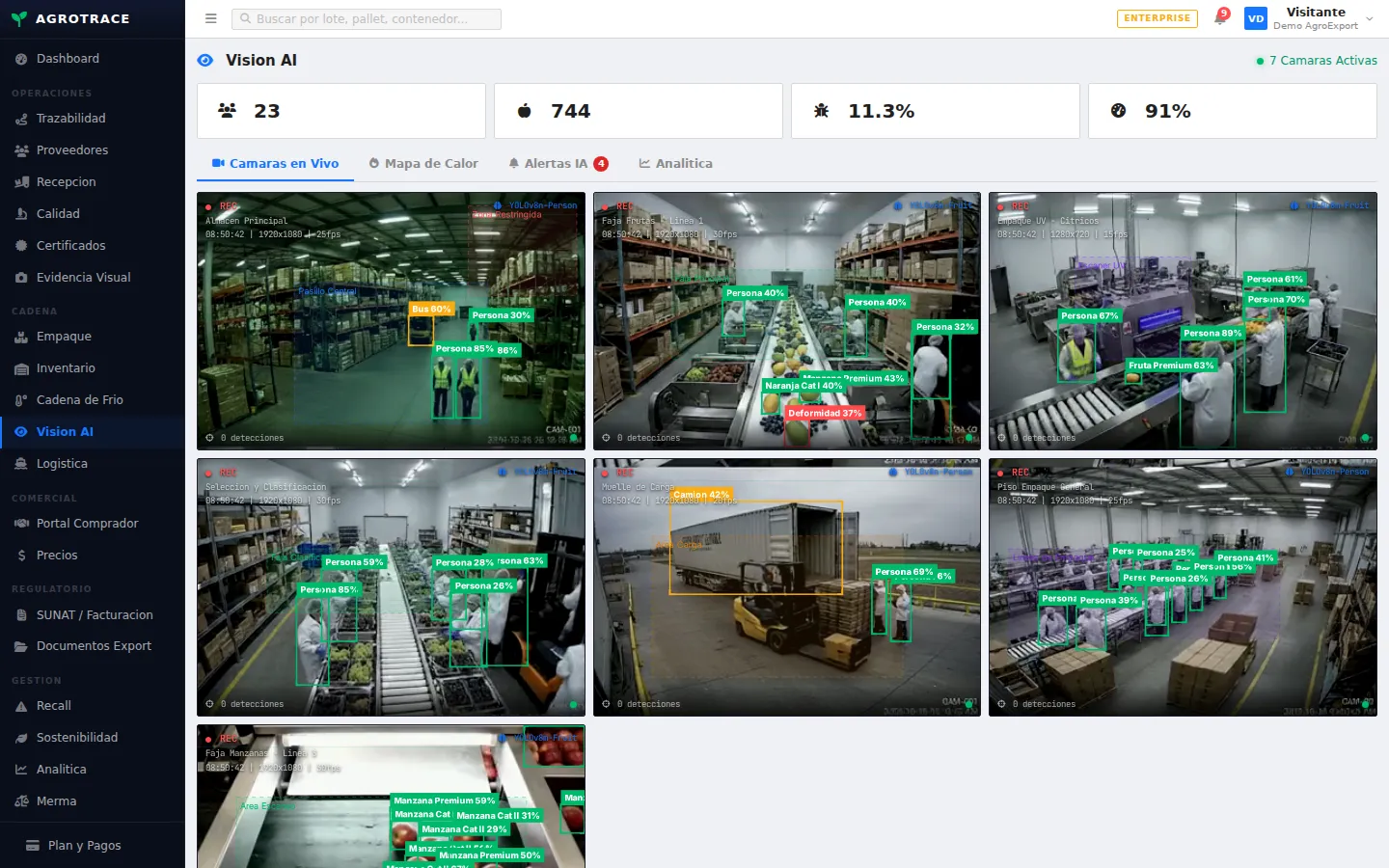Switch to the Analitica tab
This screenshot has width=1389, height=868.
pyautogui.click(x=675, y=164)
